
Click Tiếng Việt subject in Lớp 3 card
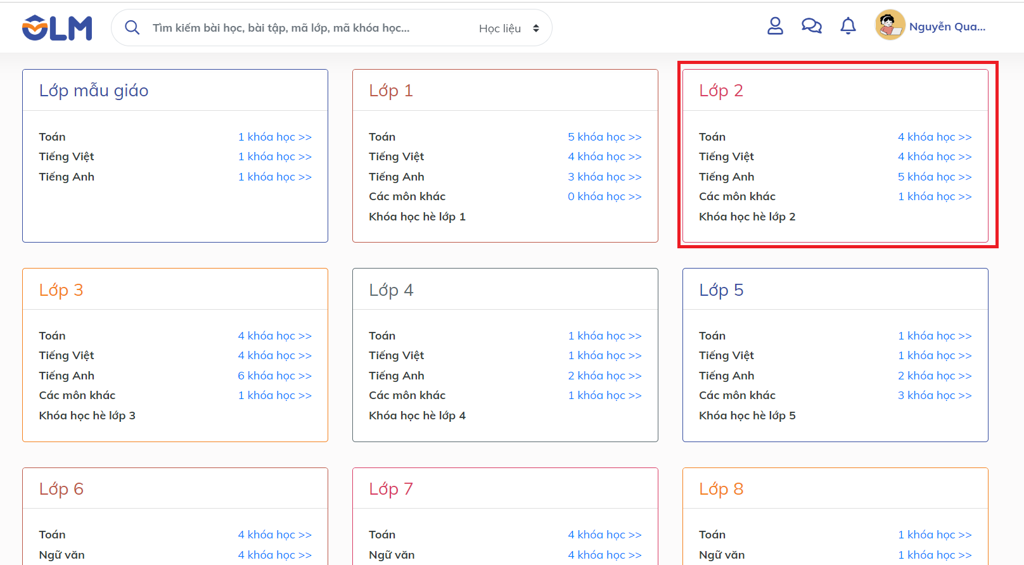tap(66, 355)
